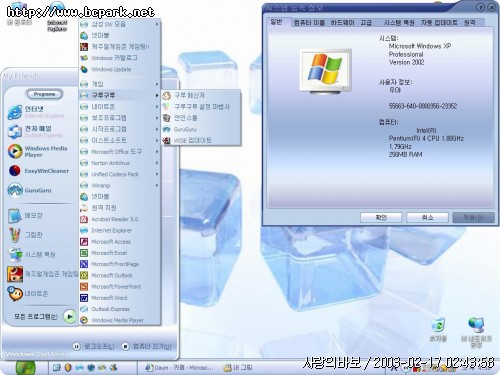Open the Outlook Express e-mail icon

click(x=15, y=132)
